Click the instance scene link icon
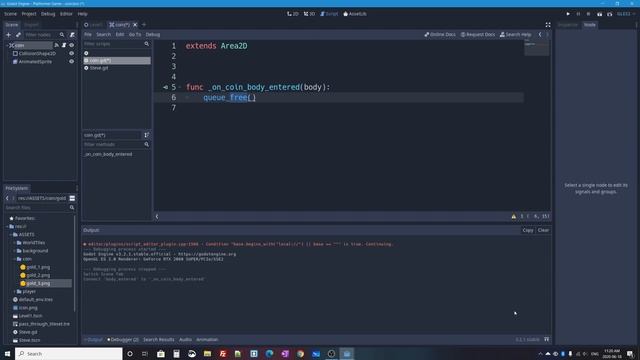The image size is (640, 360). (18, 35)
